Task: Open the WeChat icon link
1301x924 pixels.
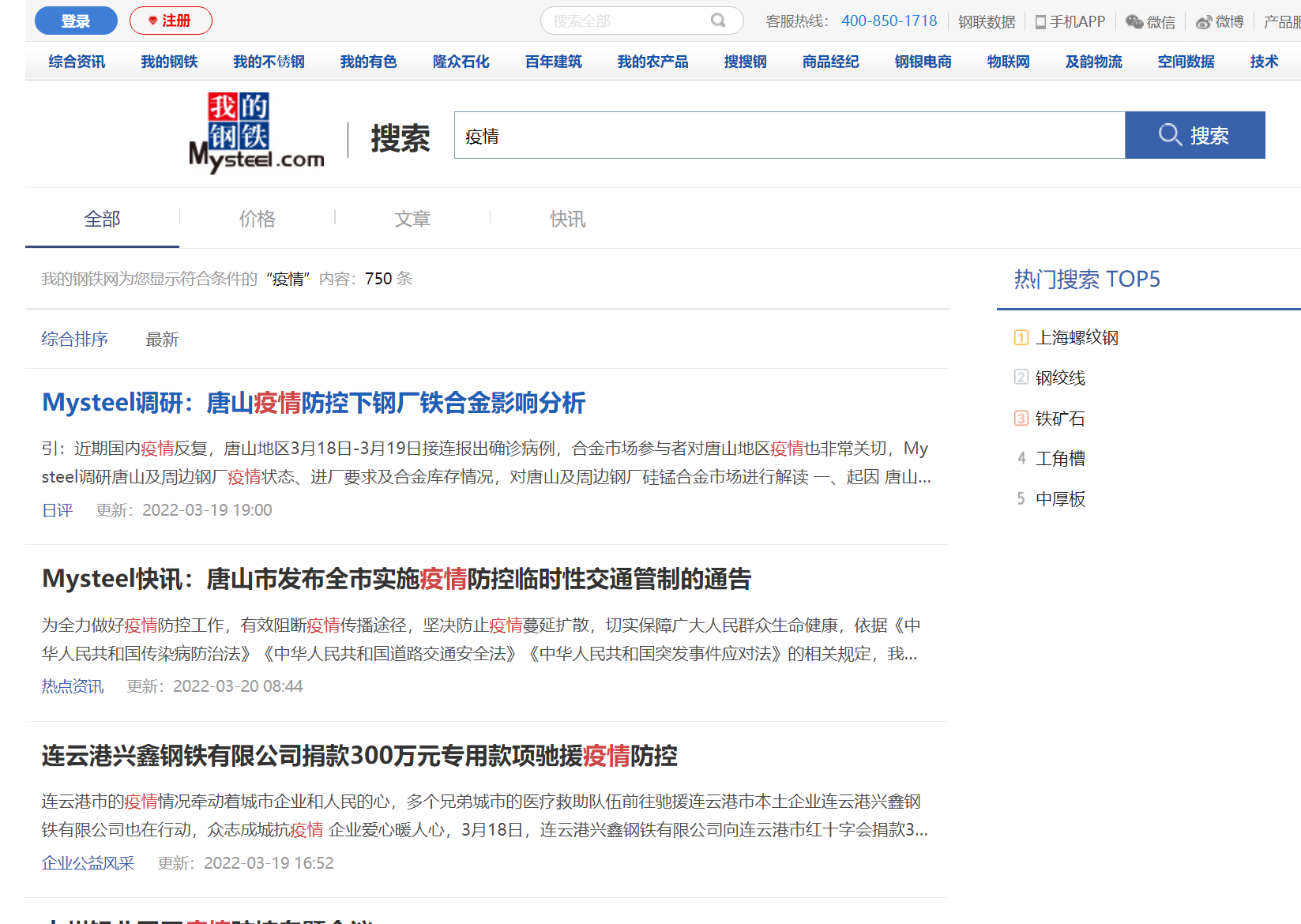Action: [x=1150, y=21]
